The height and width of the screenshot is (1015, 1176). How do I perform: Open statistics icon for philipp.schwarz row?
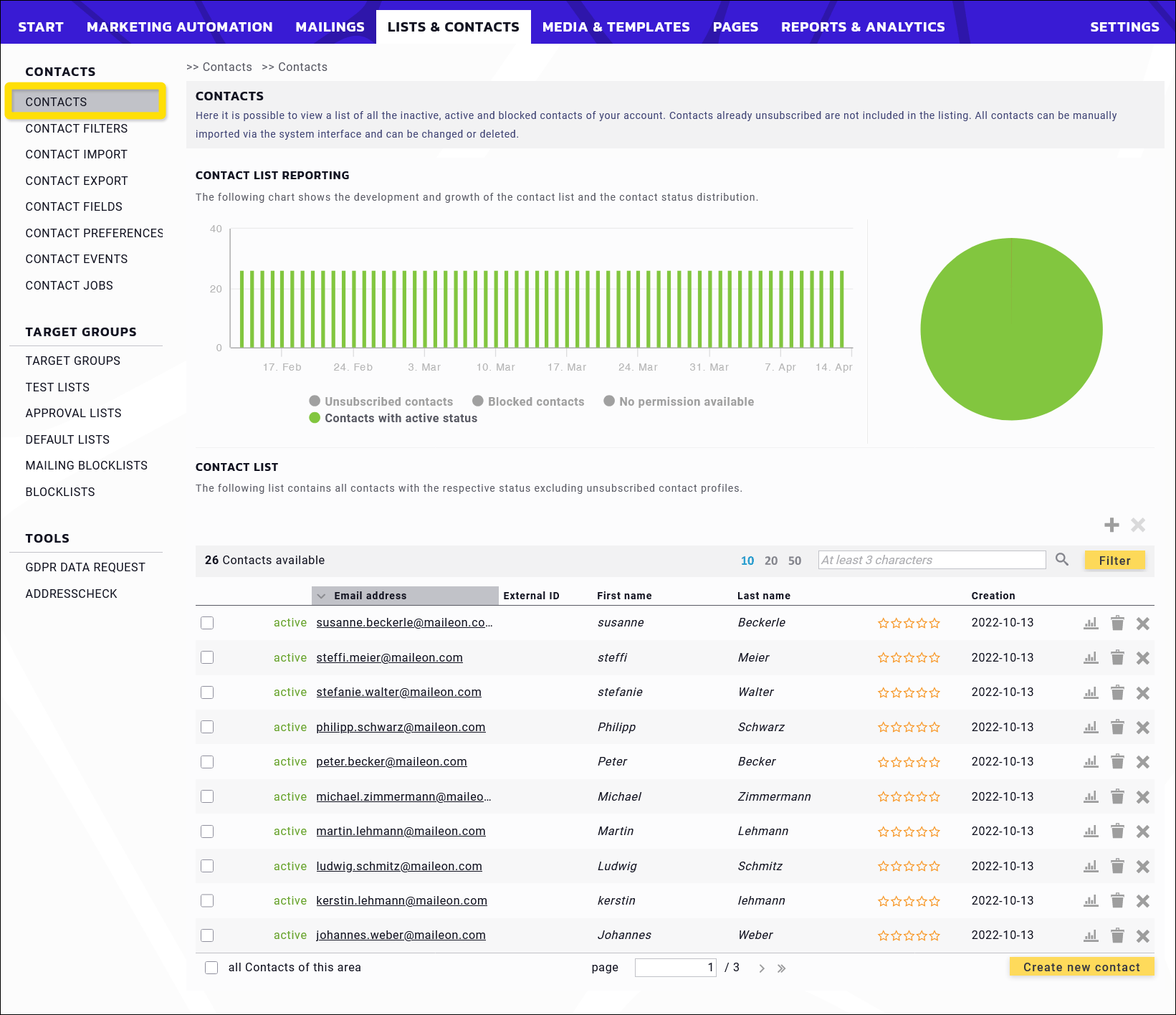1091,727
